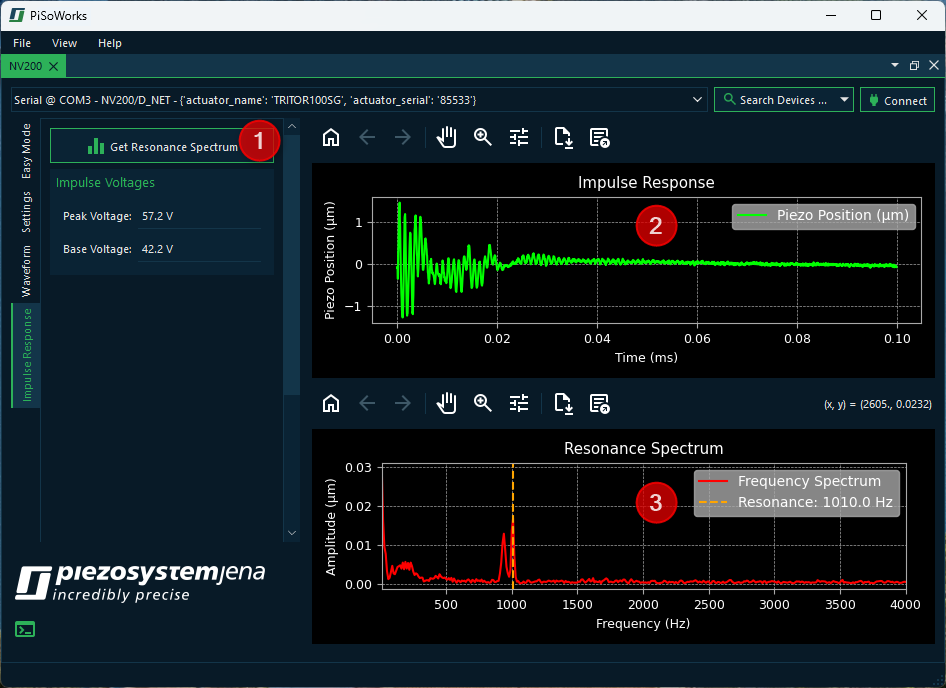Switch to the Waveform side tab
Screen dimensions: 946x688
[x=27, y=271]
